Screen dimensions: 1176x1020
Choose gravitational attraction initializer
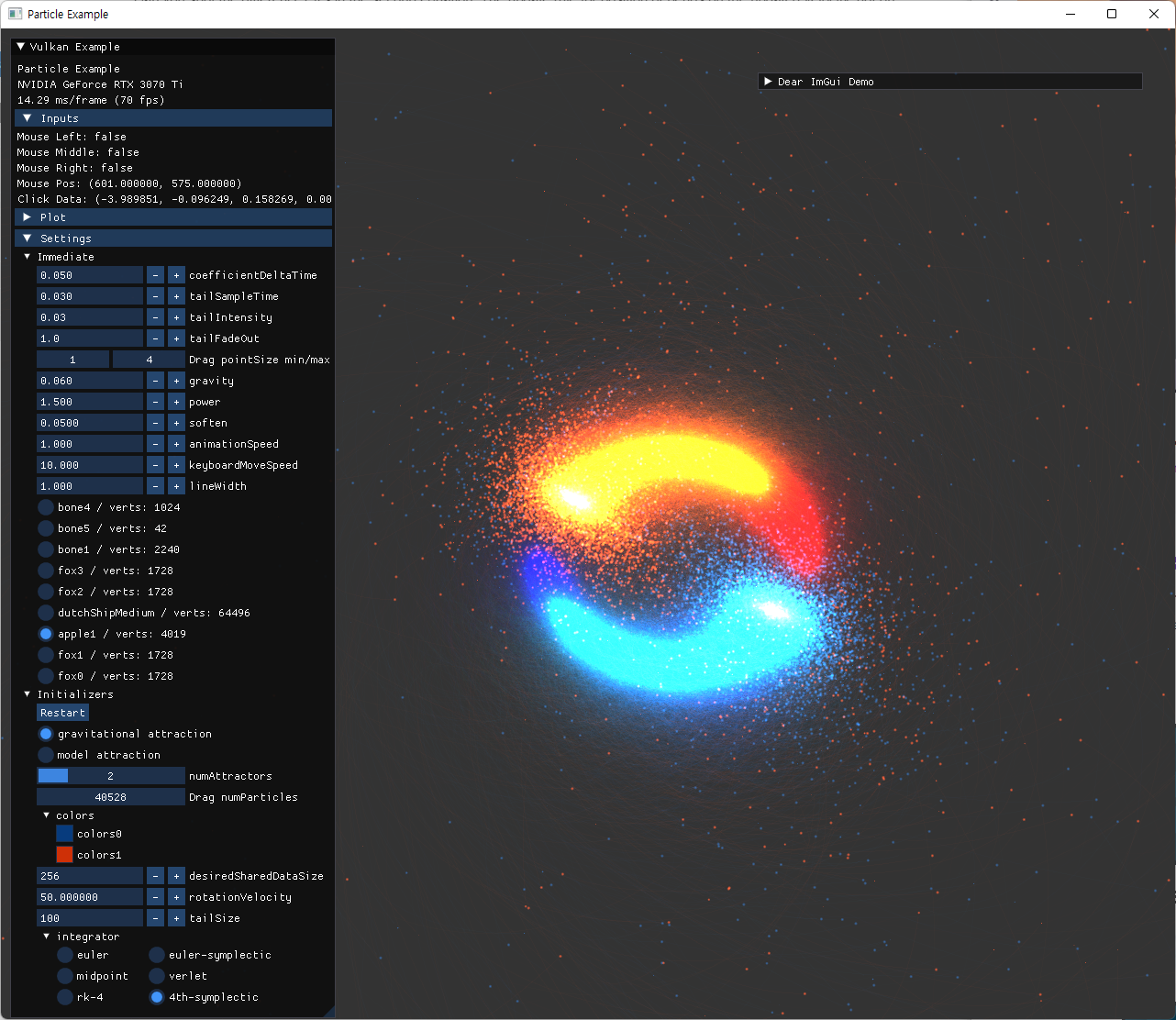pyautogui.click(x=46, y=734)
